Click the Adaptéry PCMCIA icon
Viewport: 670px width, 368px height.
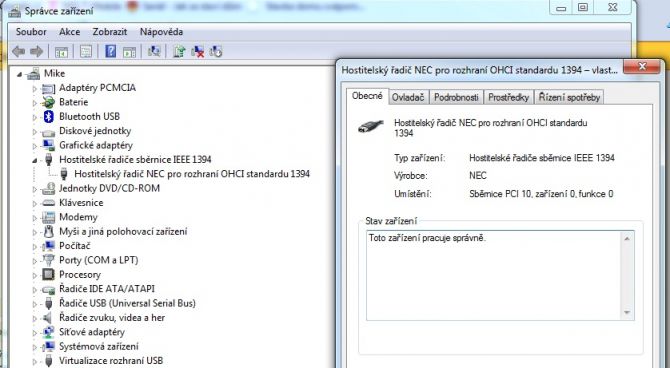click(x=48, y=88)
